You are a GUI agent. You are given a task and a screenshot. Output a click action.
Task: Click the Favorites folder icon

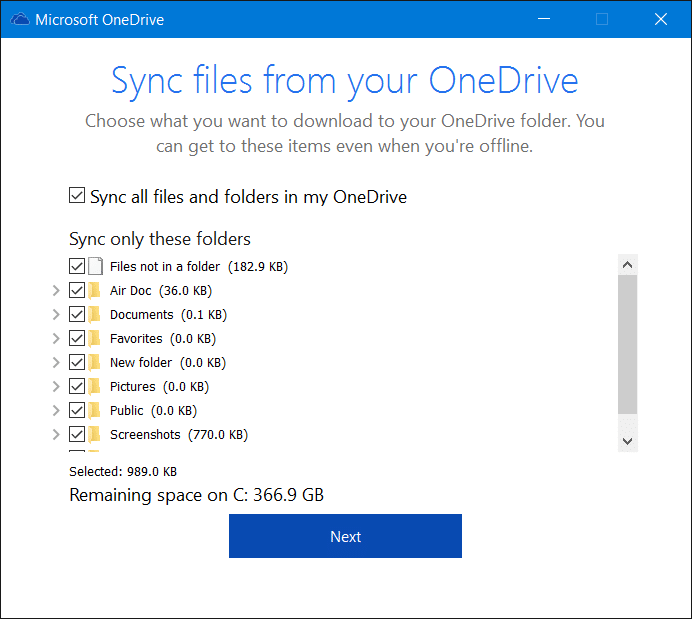94,338
